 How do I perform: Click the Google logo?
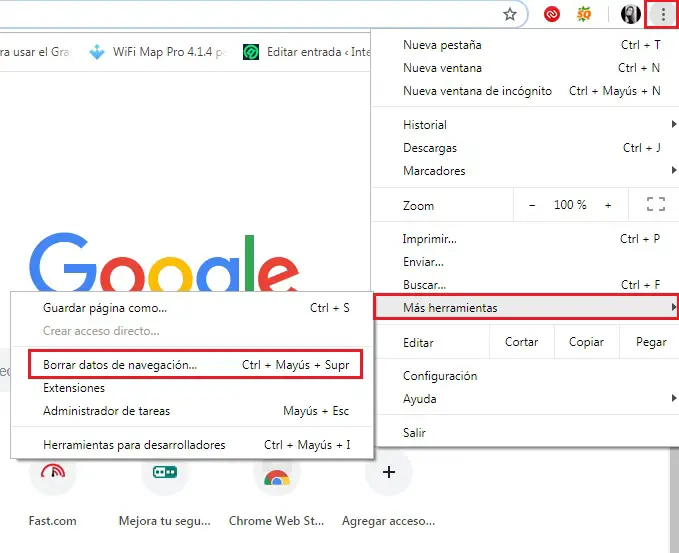point(164,262)
